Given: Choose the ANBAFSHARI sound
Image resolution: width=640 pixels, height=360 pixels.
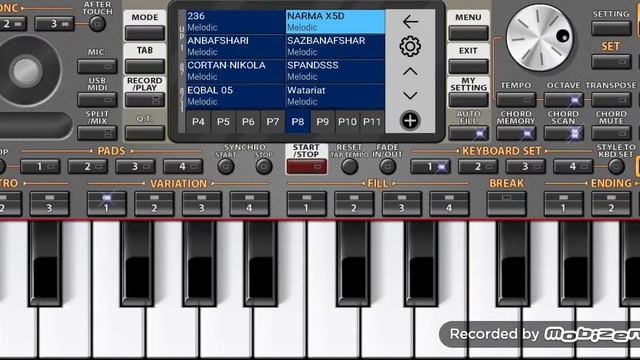Looking at the screenshot, I should pos(235,46).
